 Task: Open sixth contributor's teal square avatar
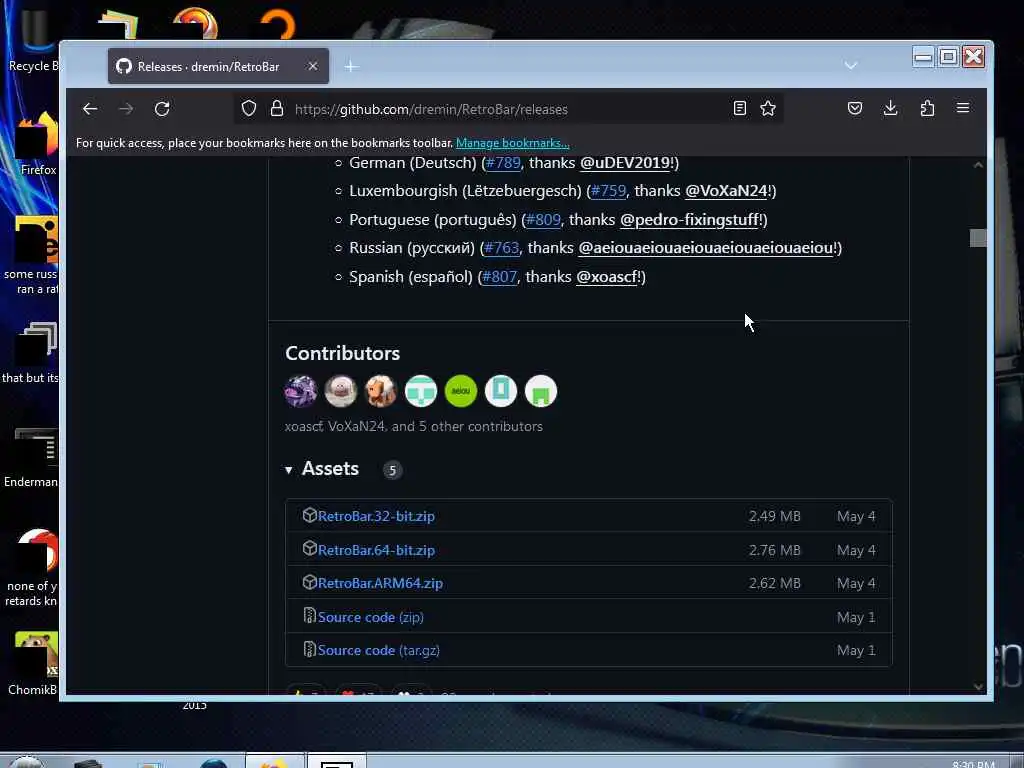(x=501, y=391)
